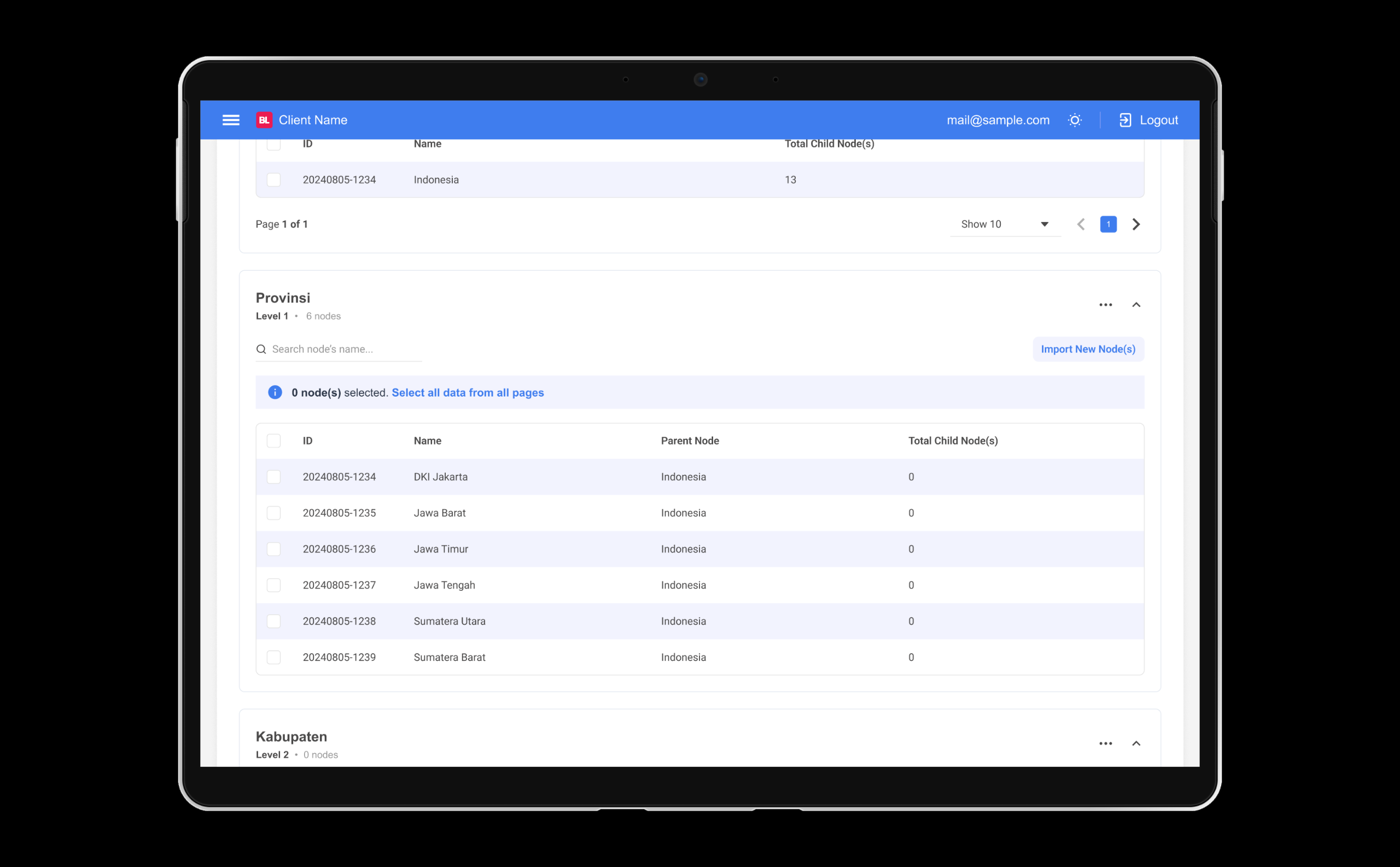Click page number 1 button
Image resolution: width=1400 pixels, height=867 pixels.
[x=1108, y=224]
